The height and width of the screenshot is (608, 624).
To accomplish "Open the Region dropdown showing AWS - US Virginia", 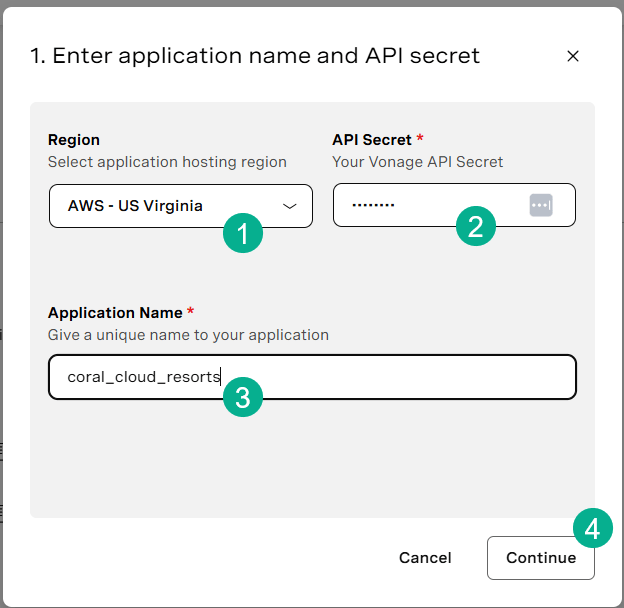I will point(181,206).
